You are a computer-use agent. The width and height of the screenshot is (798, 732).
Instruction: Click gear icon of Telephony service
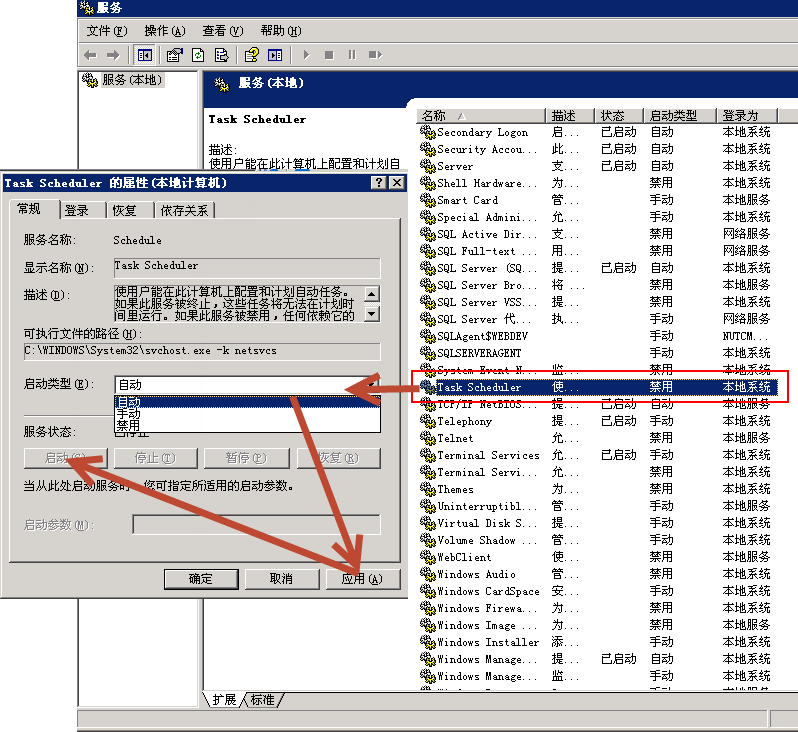pos(428,421)
